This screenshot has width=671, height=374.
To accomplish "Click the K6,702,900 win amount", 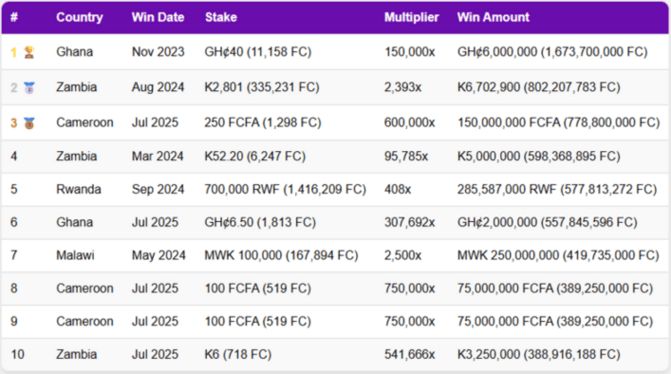I will [x=539, y=87].
